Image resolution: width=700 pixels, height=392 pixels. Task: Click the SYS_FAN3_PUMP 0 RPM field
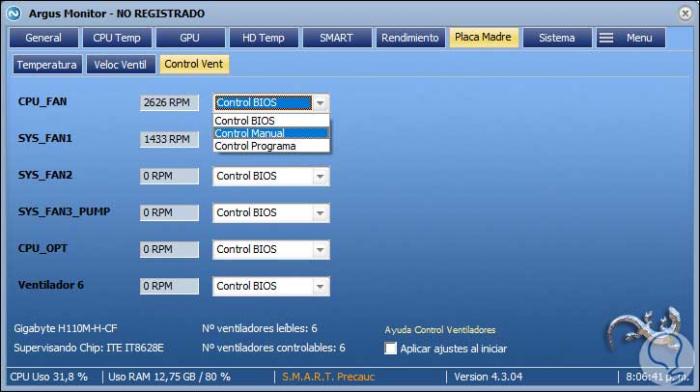169,213
